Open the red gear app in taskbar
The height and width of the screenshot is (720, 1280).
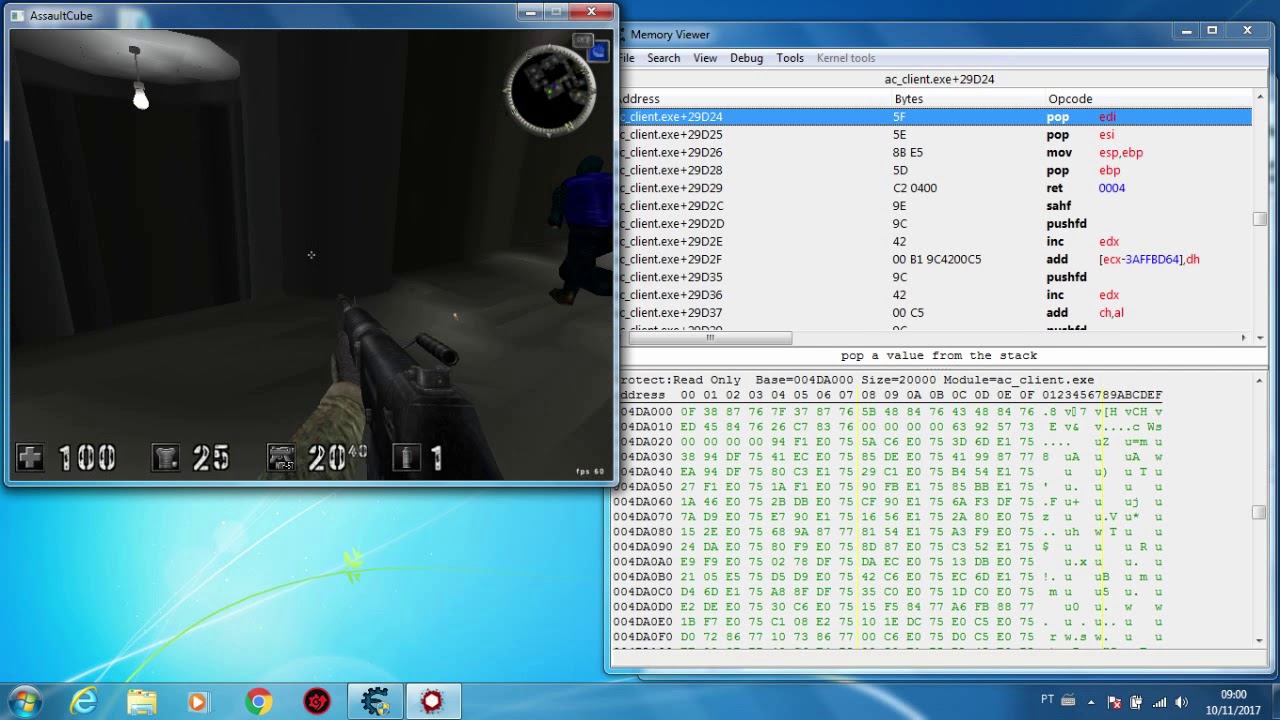pos(317,702)
